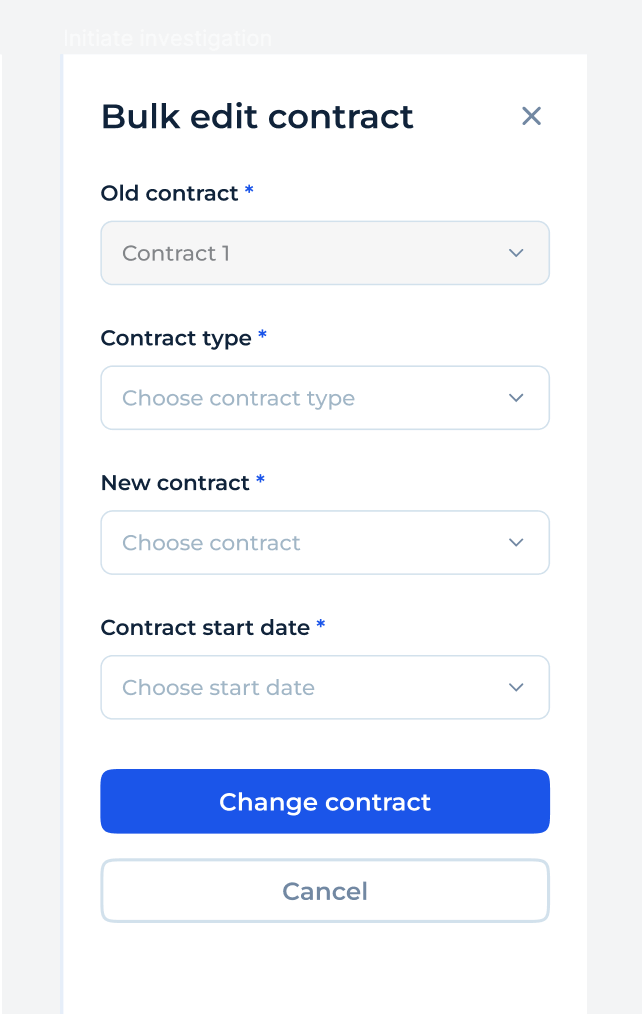This screenshot has width=642, height=1014.
Task: Open the Choose contract type dropdown
Action: (x=325, y=398)
